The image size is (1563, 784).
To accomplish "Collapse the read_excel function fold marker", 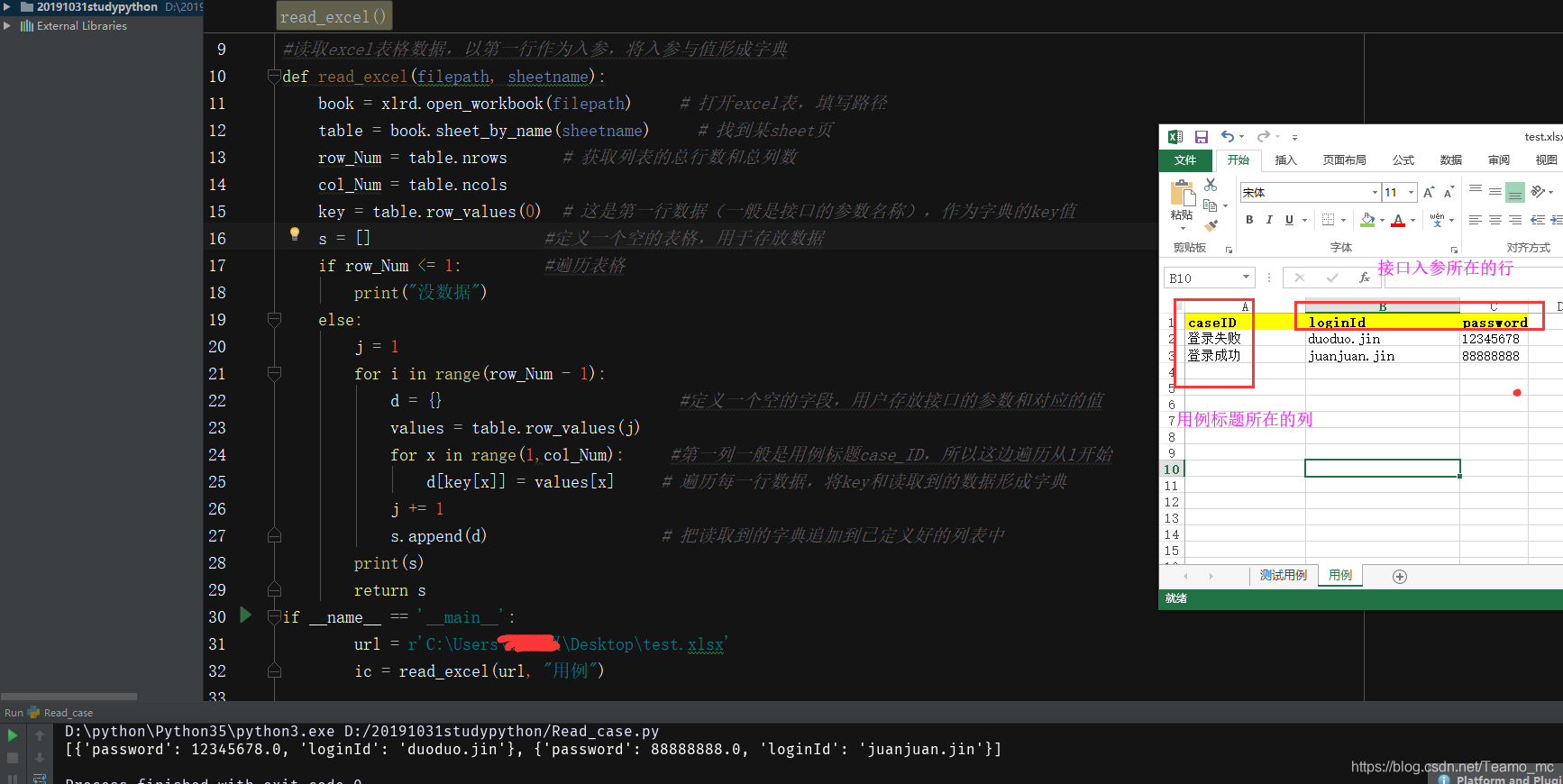I will [x=274, y=77].
